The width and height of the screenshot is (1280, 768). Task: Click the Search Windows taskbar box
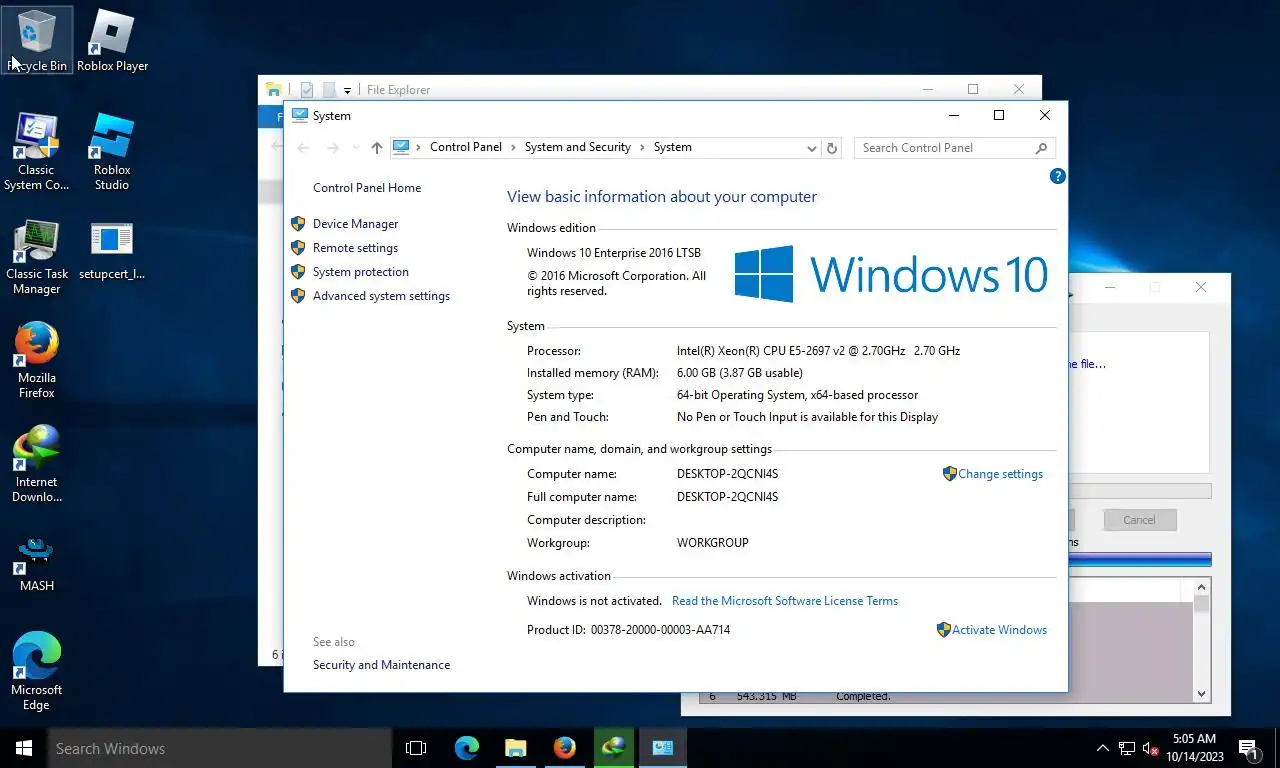[219, 748]
